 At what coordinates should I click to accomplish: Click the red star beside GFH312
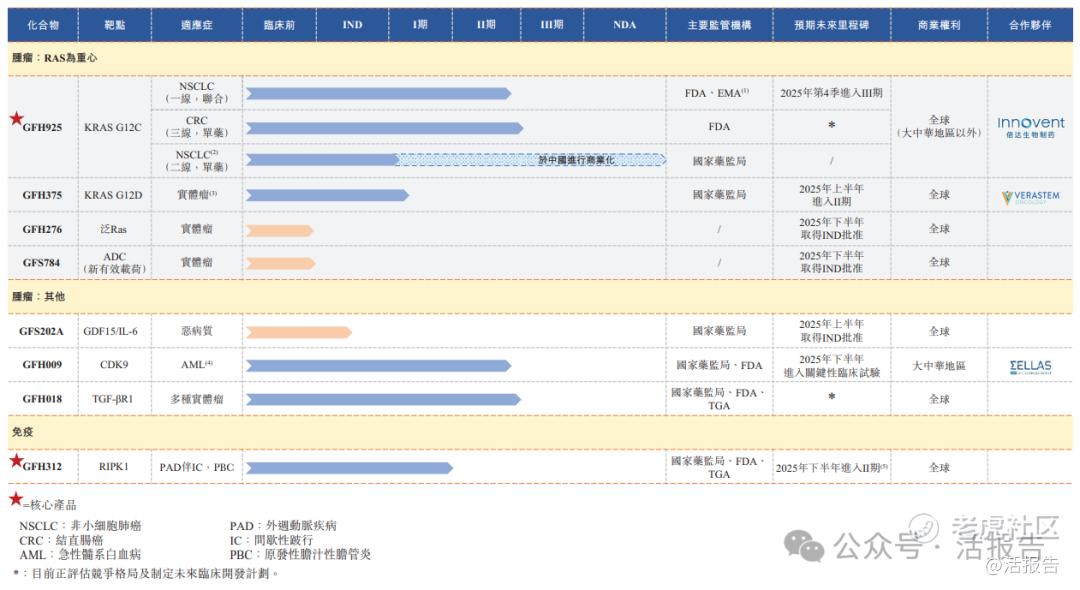coord(17,460)
